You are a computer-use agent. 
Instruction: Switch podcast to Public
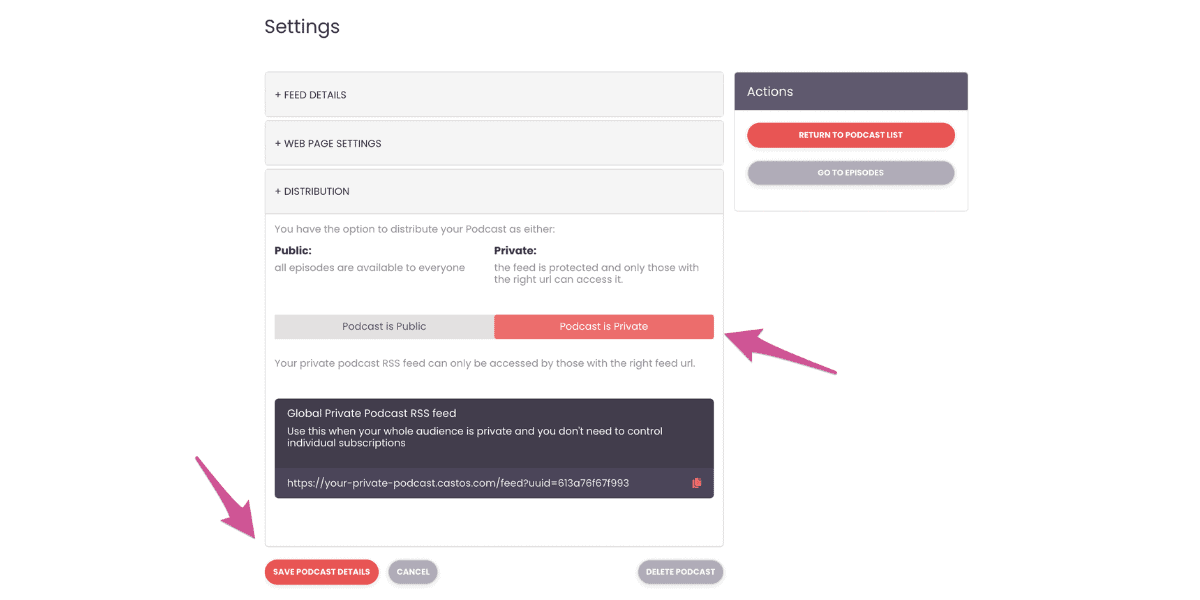(384, 327)
